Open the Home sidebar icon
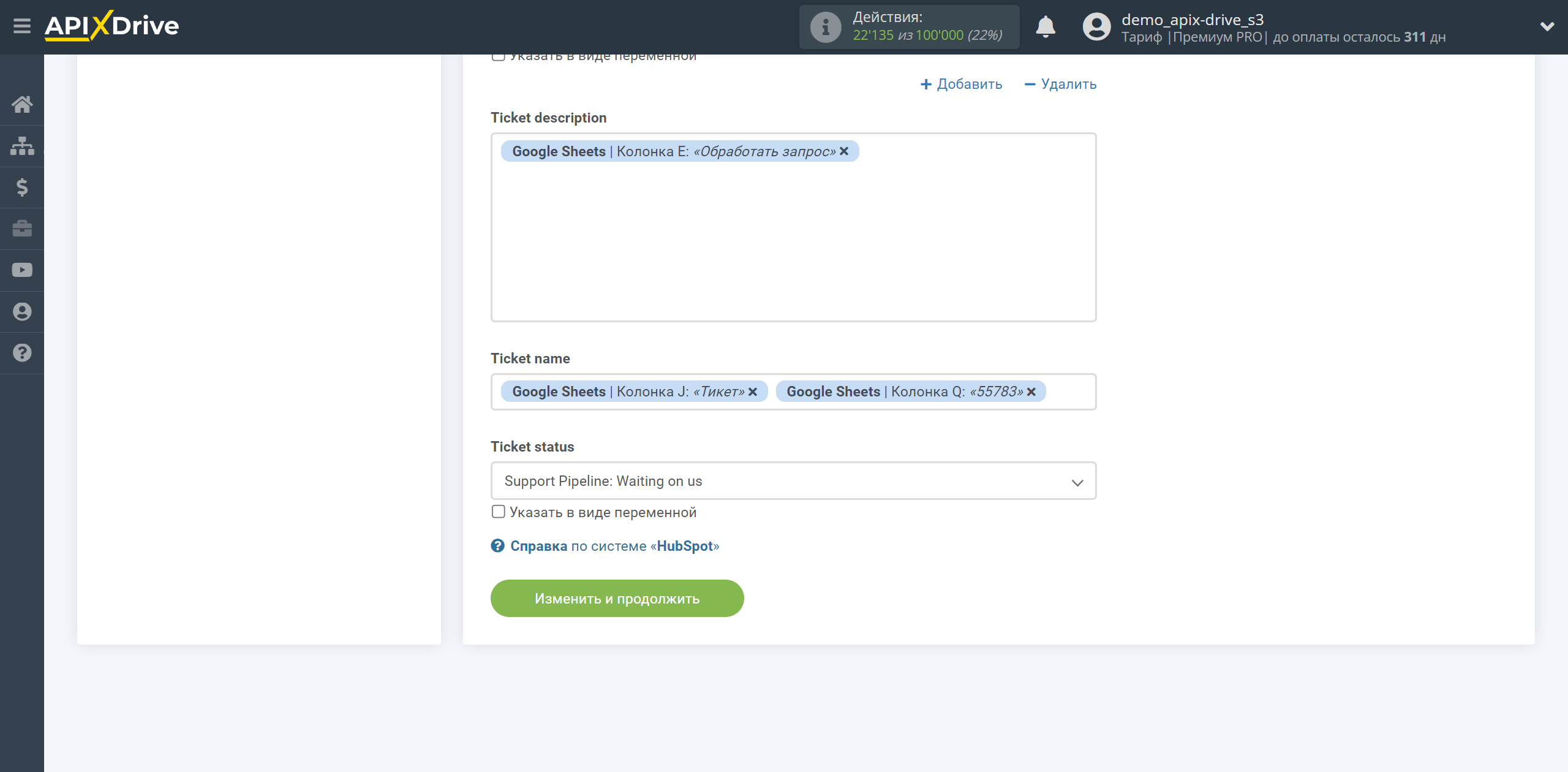 22,104
